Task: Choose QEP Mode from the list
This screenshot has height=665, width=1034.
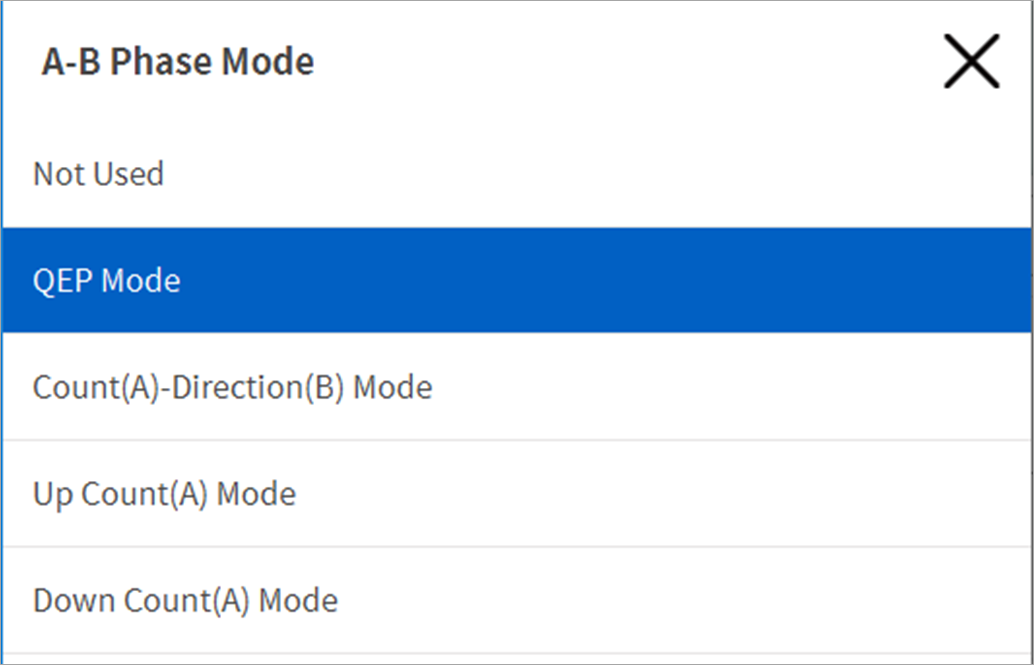Action: pyautogui.click(x=107, y=280)
